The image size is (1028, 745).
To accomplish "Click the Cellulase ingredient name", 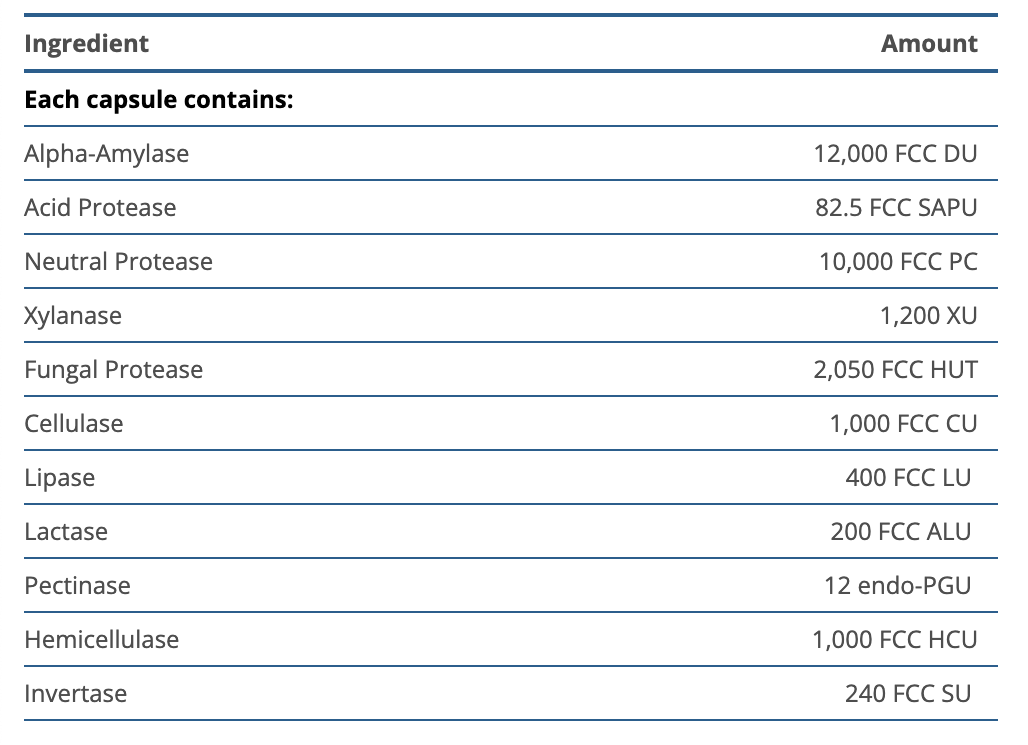I will click(74, 424).
